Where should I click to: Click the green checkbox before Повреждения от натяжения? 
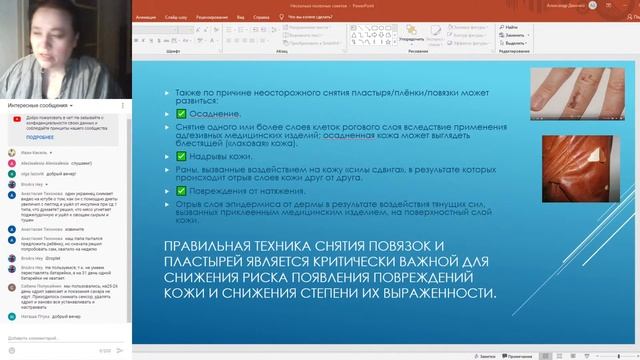click(181, 191)
